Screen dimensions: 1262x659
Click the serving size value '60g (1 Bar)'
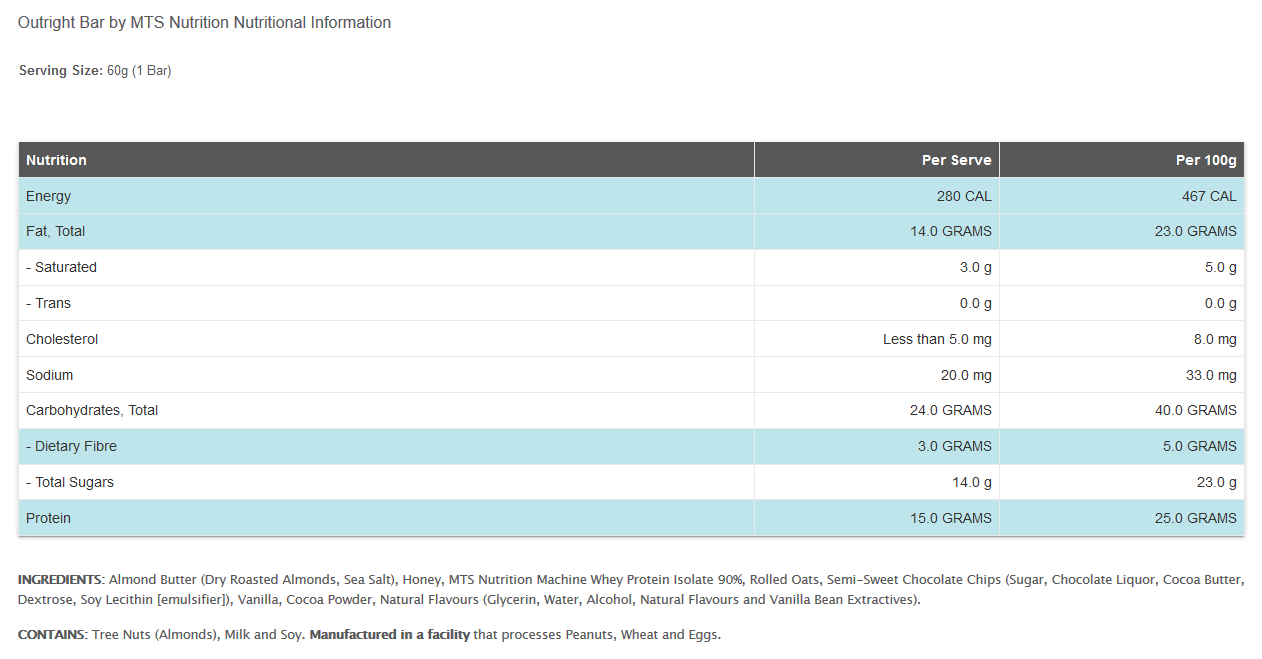click(x=139, y=71)
